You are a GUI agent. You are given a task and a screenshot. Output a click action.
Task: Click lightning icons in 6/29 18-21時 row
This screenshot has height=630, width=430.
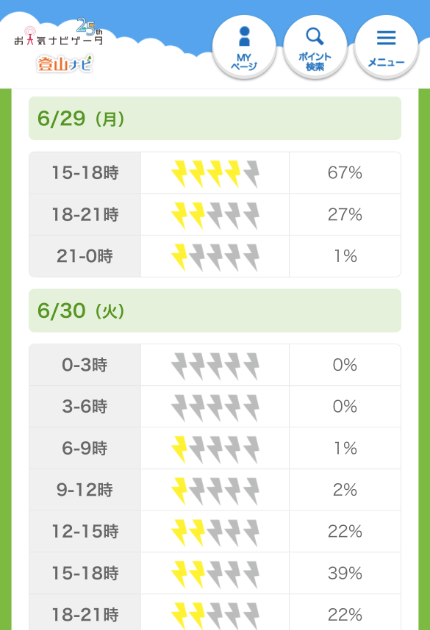click(215, 215)
